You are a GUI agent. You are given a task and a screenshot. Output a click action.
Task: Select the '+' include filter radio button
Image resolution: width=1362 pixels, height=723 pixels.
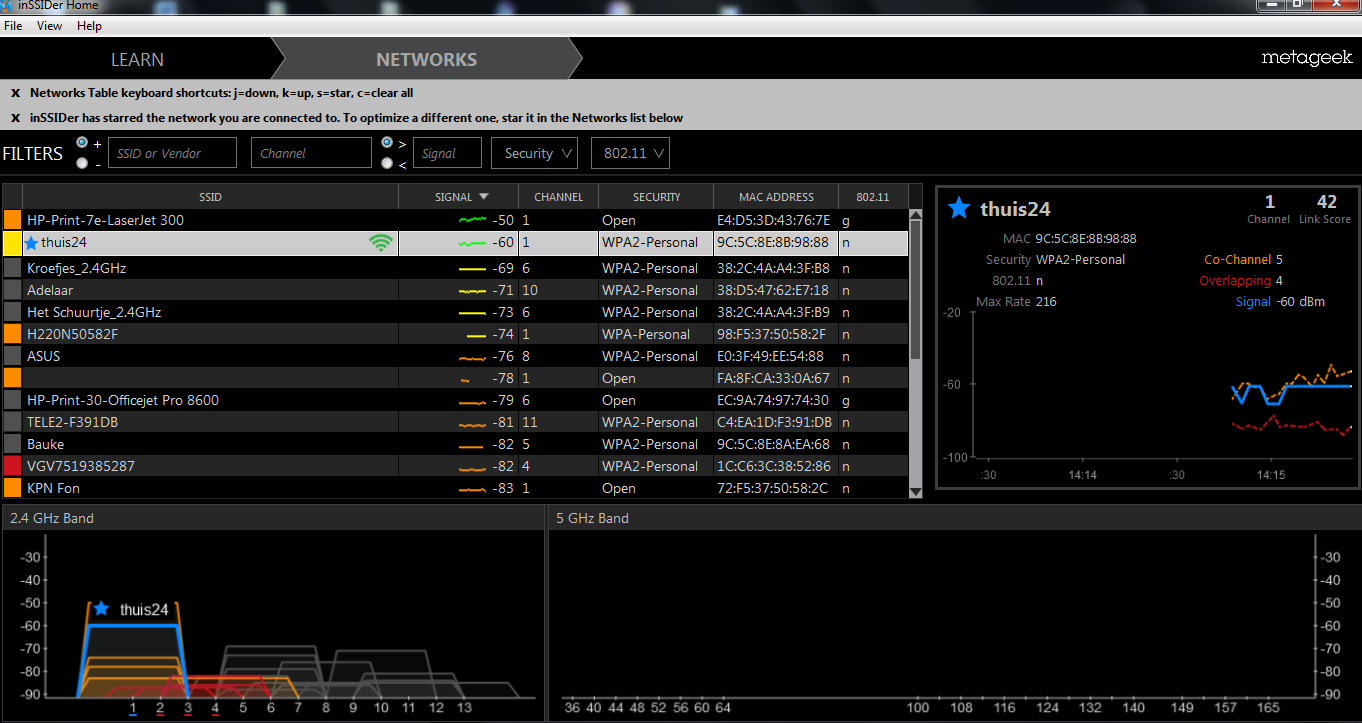click(x=82, y=143)
